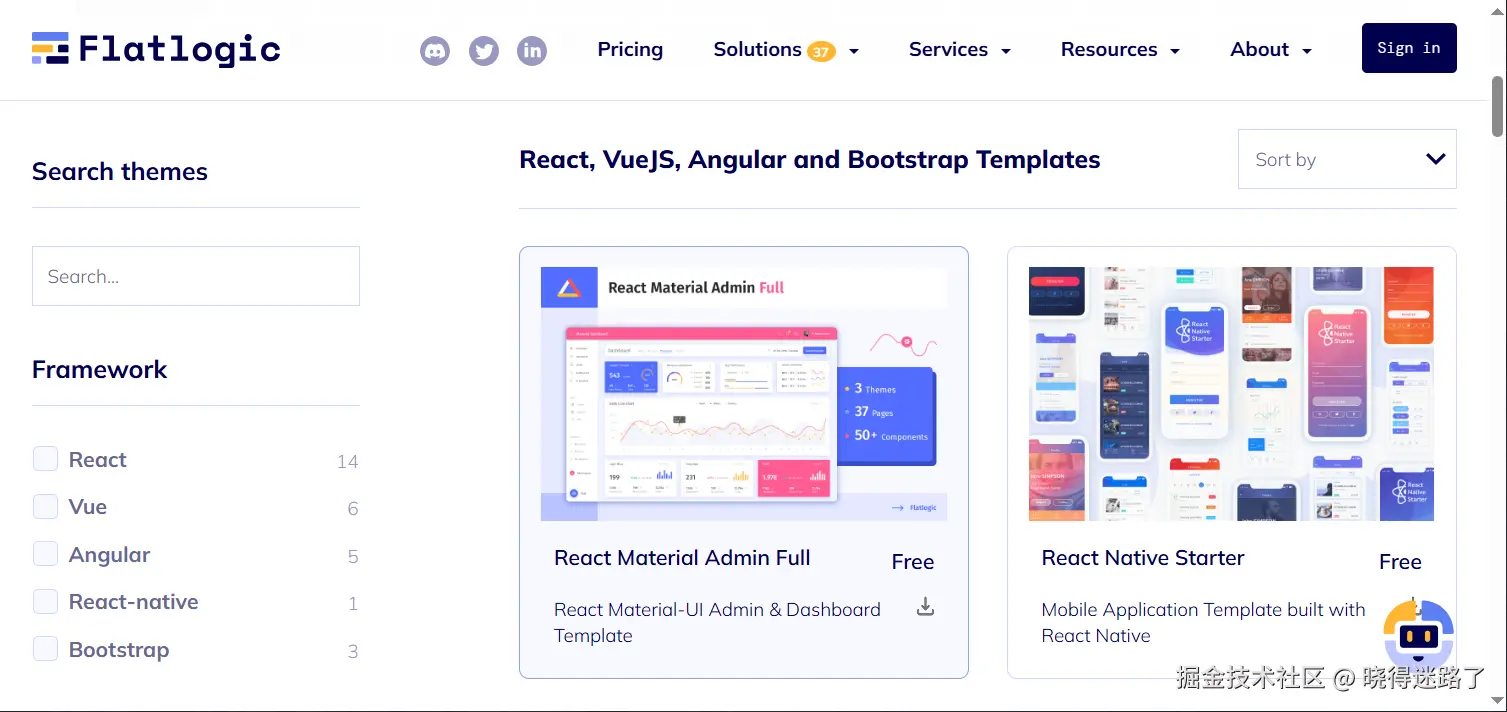Click the page vertical scrollbar

tap(1498, 106)
